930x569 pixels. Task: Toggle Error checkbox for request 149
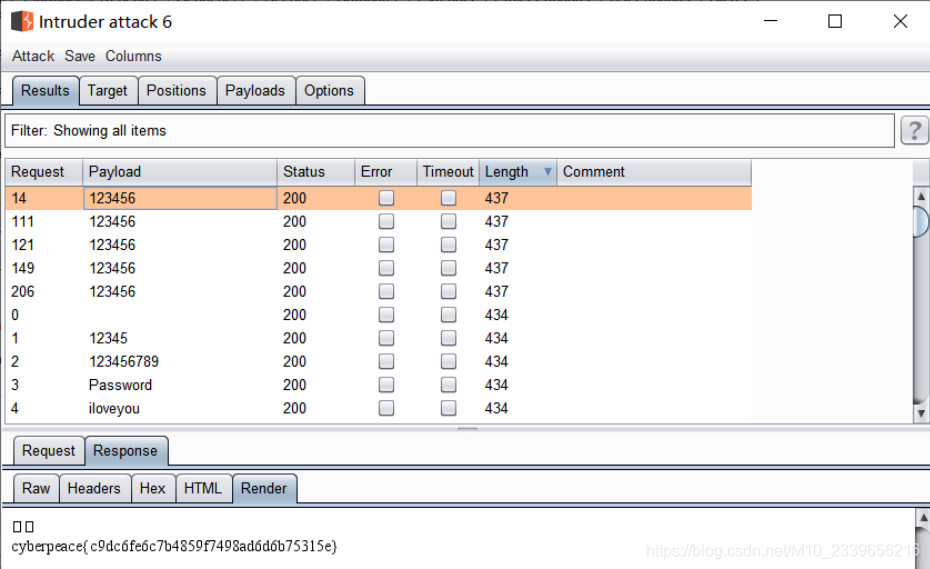tap(386, 268)
